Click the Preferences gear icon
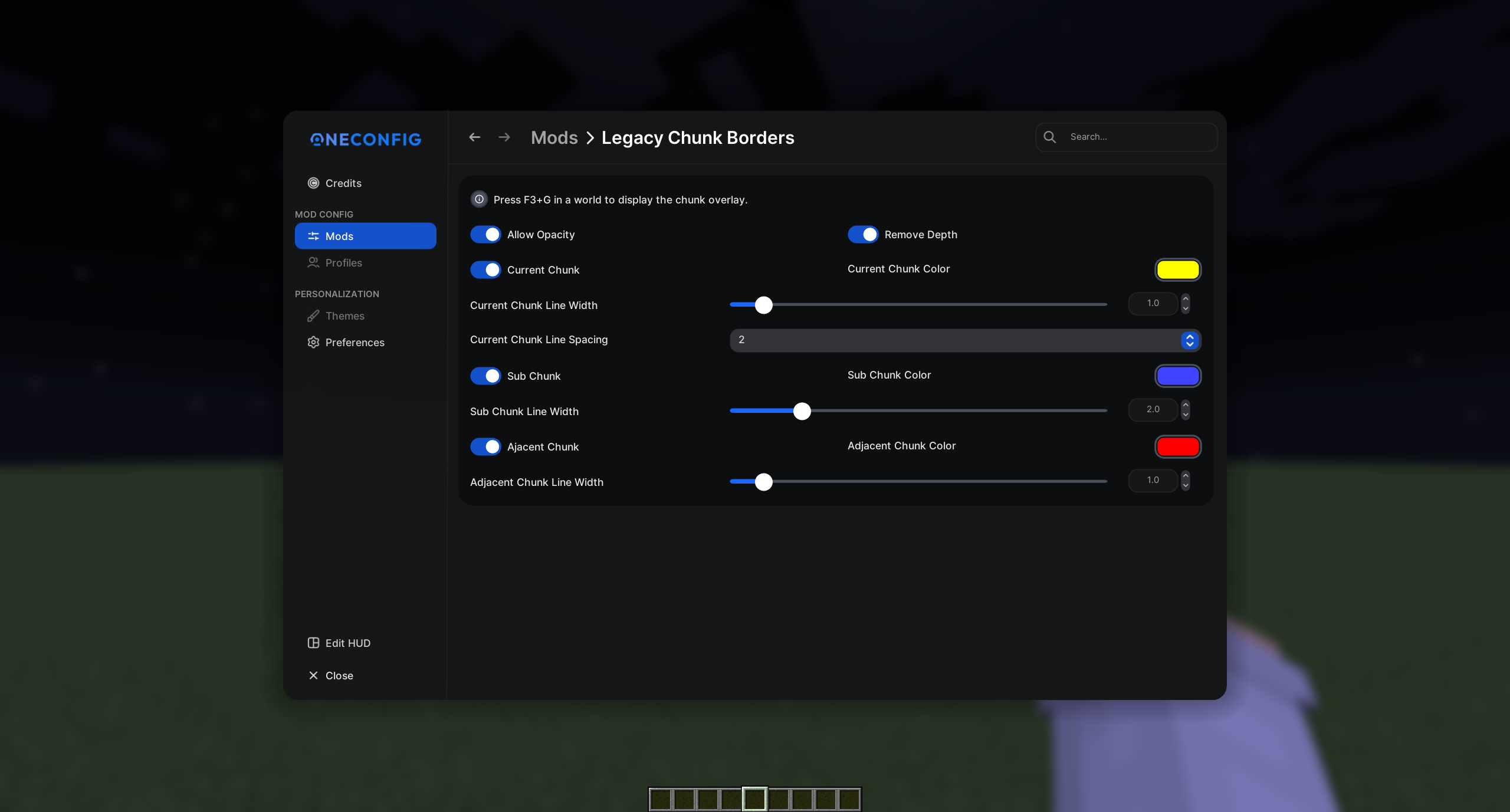Screen dimensions: 1510x812 click(x=314, y=342)
